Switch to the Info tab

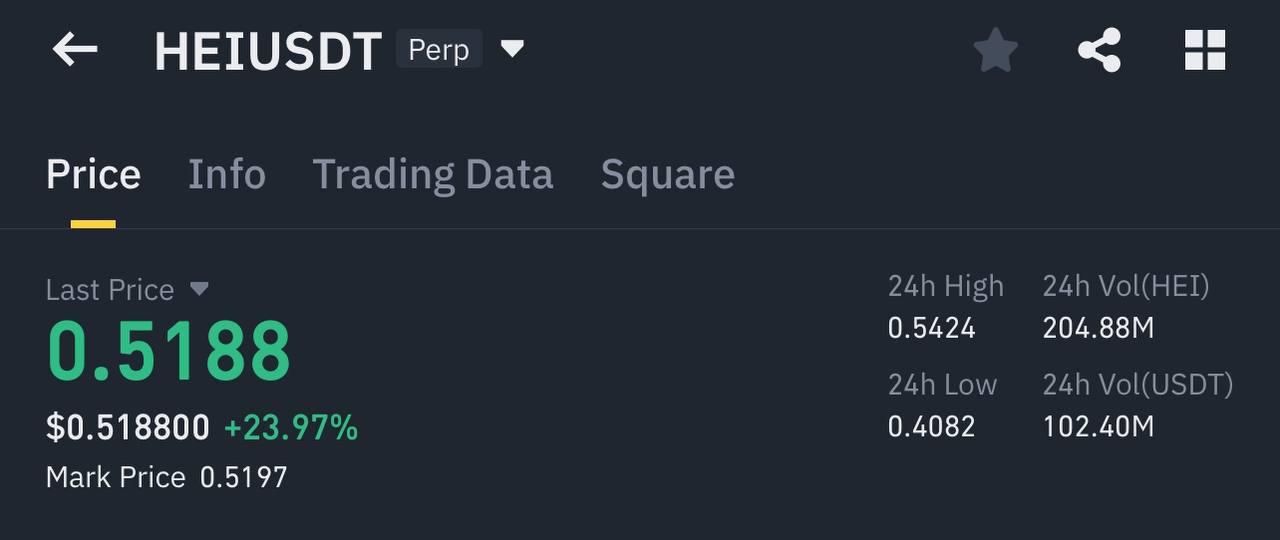point(227,175)
